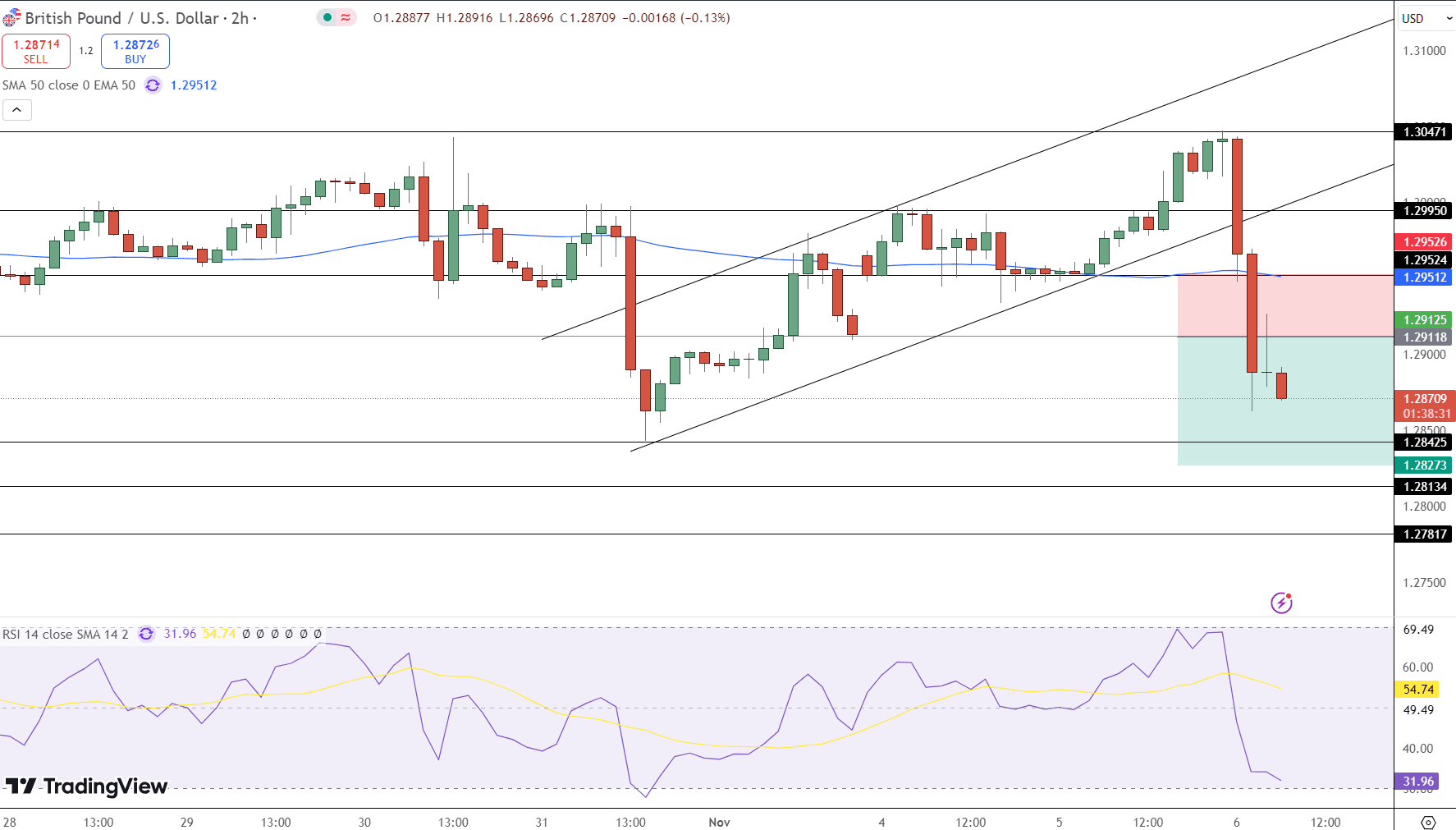
Task: Click the lightning flash idea icon
Action: (x=1281, y=603)
